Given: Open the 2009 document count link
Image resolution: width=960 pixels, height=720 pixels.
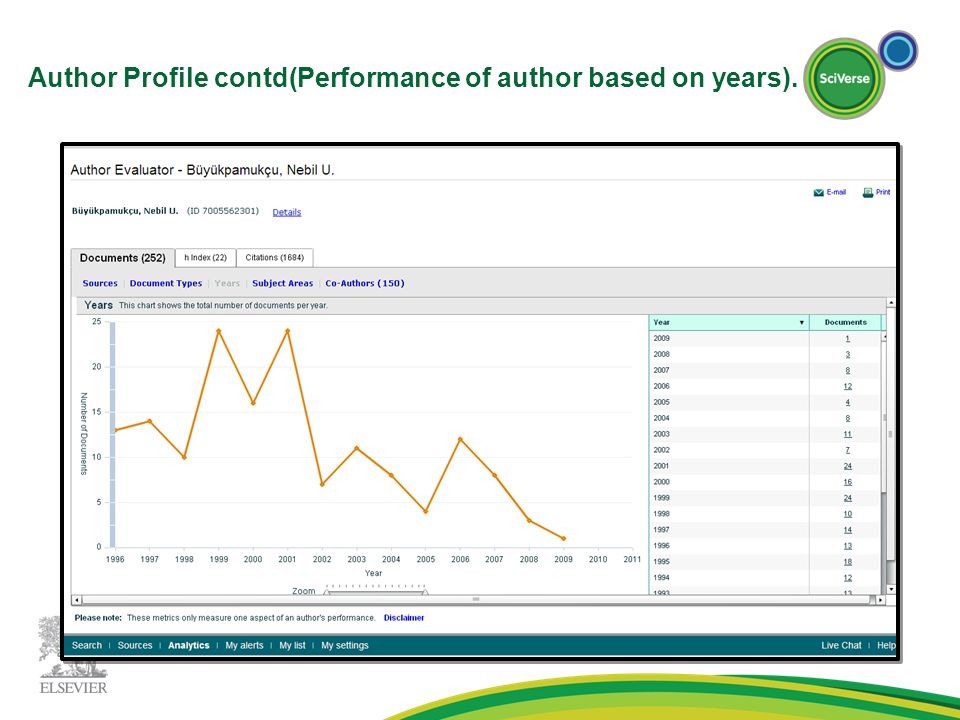Looking at the screenshot, I should pyautogui.click(x=847, y=339).
